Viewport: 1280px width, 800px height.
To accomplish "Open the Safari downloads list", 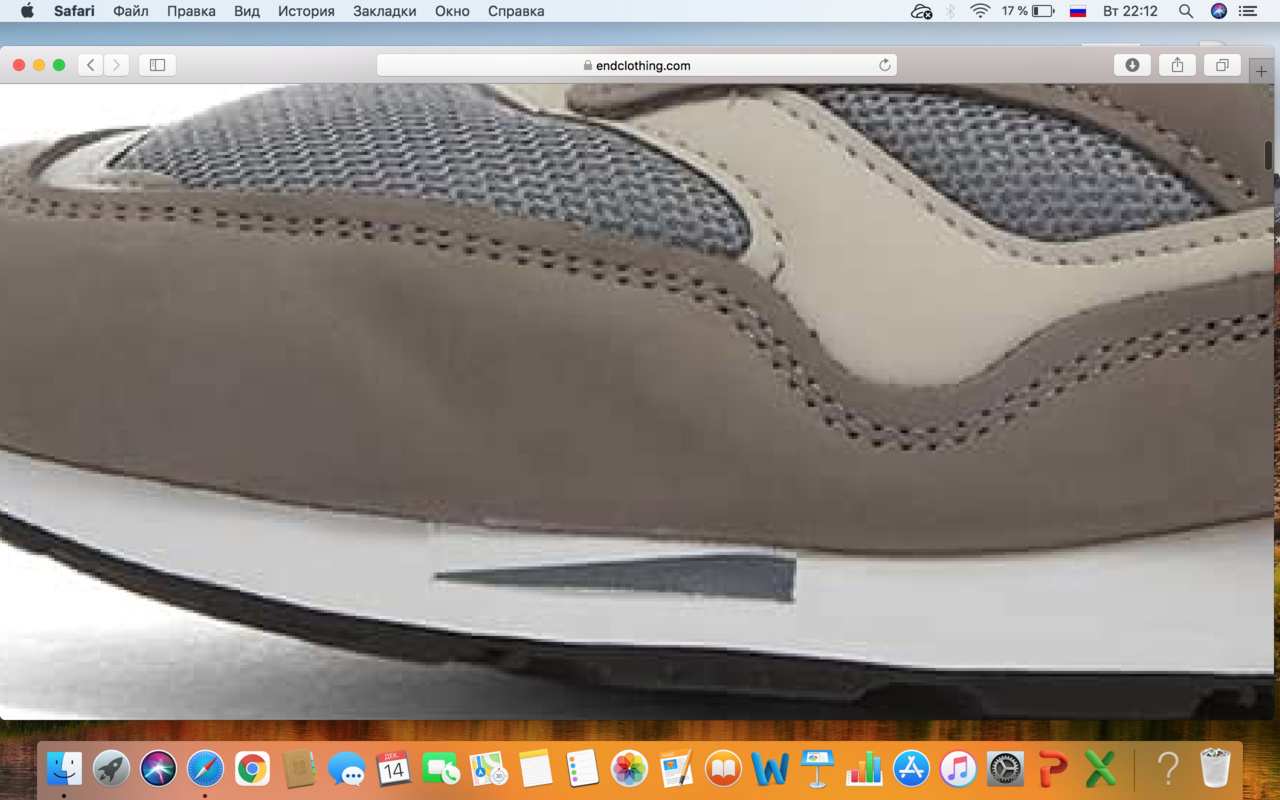I will 1132,65.
